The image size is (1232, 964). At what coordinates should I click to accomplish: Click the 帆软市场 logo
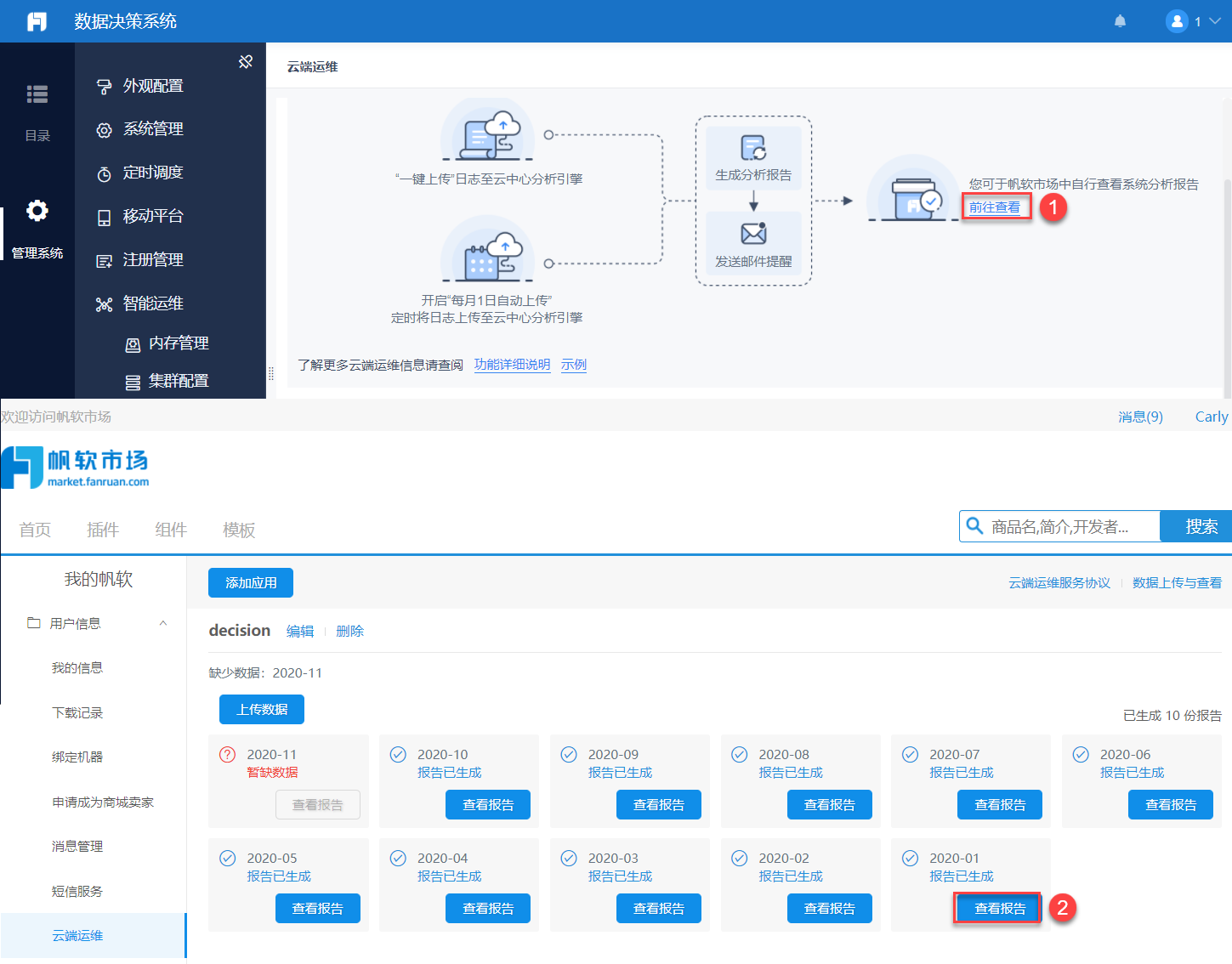(75, 467)
